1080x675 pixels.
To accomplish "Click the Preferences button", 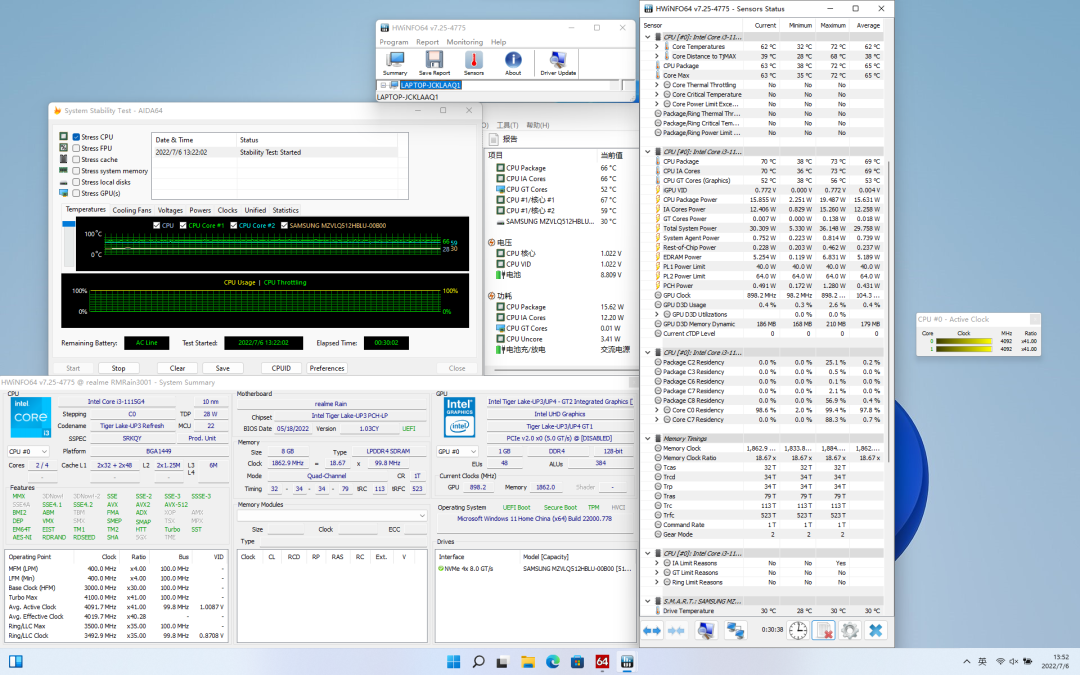I will pyautogui.click(x=326, y=368).
